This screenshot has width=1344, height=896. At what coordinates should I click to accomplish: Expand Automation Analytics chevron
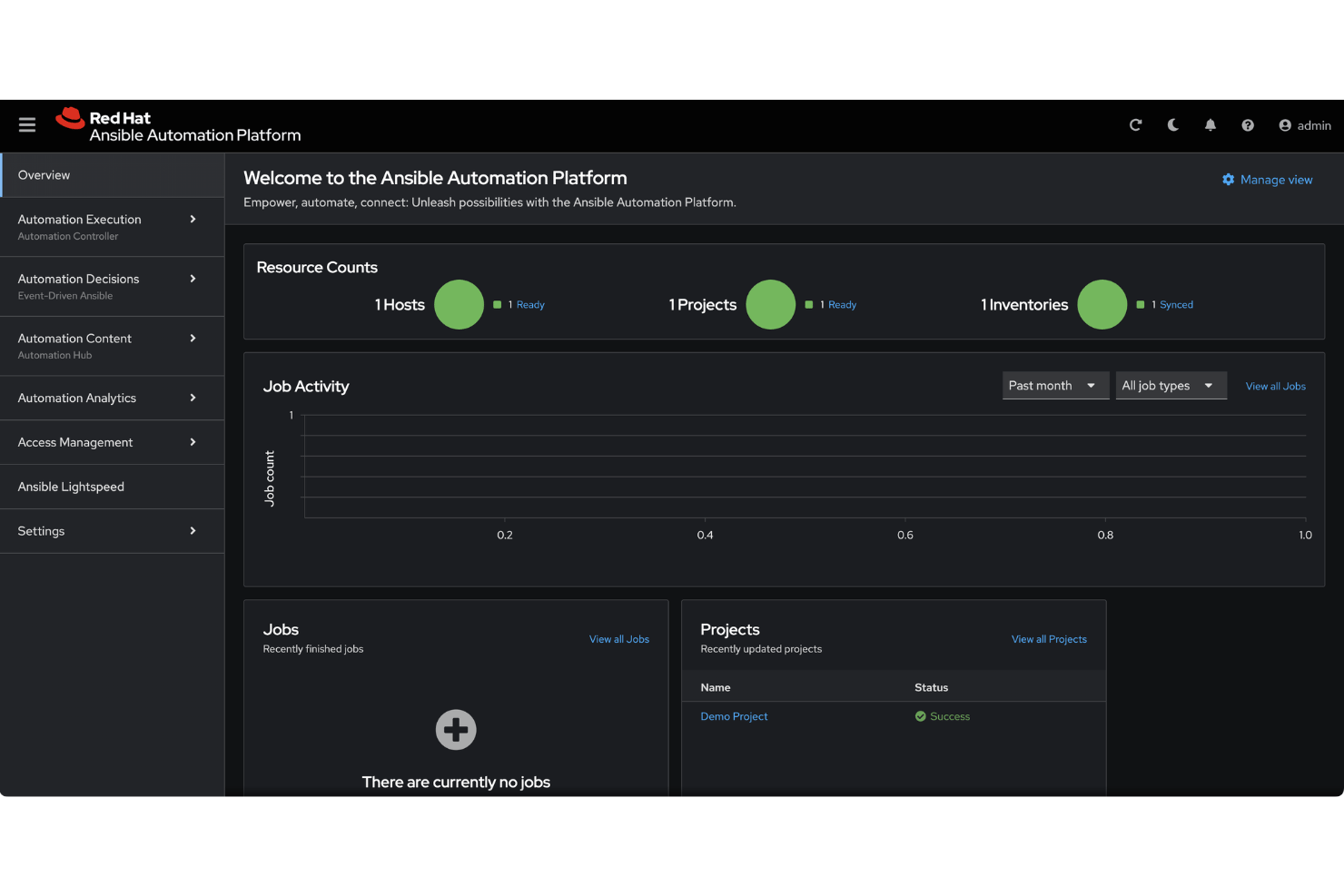pos(193,398)
